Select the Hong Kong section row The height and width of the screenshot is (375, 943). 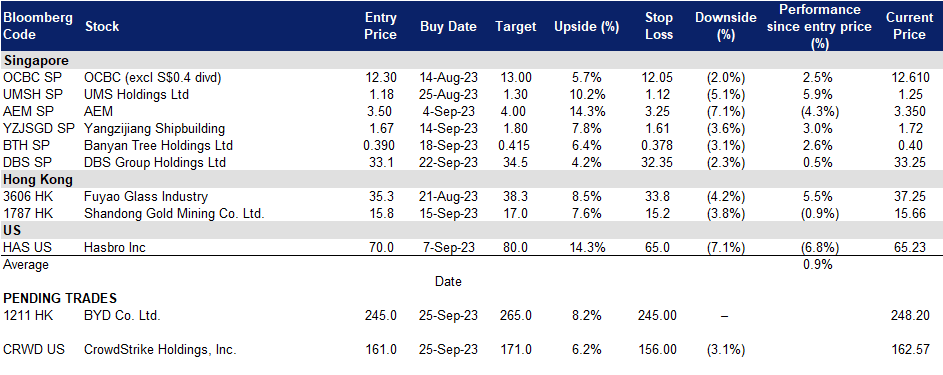[472, 179]
